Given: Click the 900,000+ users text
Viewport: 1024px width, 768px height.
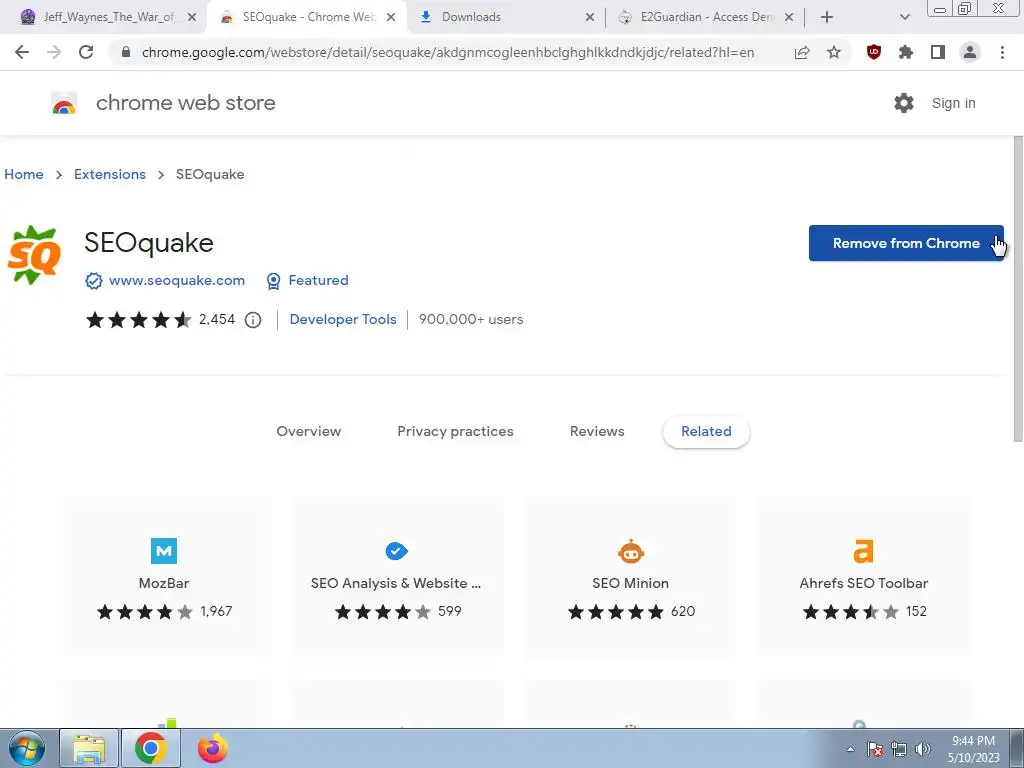Looking at the screenshot, I should 471,320.
